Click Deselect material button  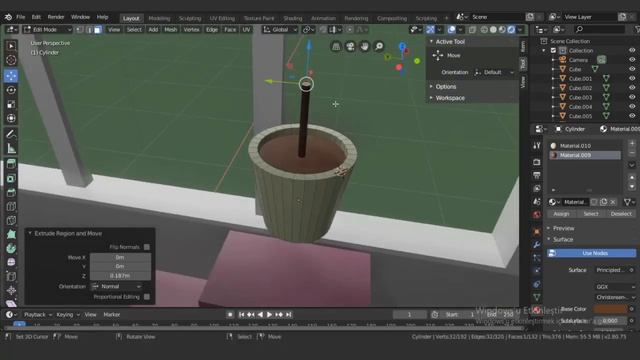621,214
